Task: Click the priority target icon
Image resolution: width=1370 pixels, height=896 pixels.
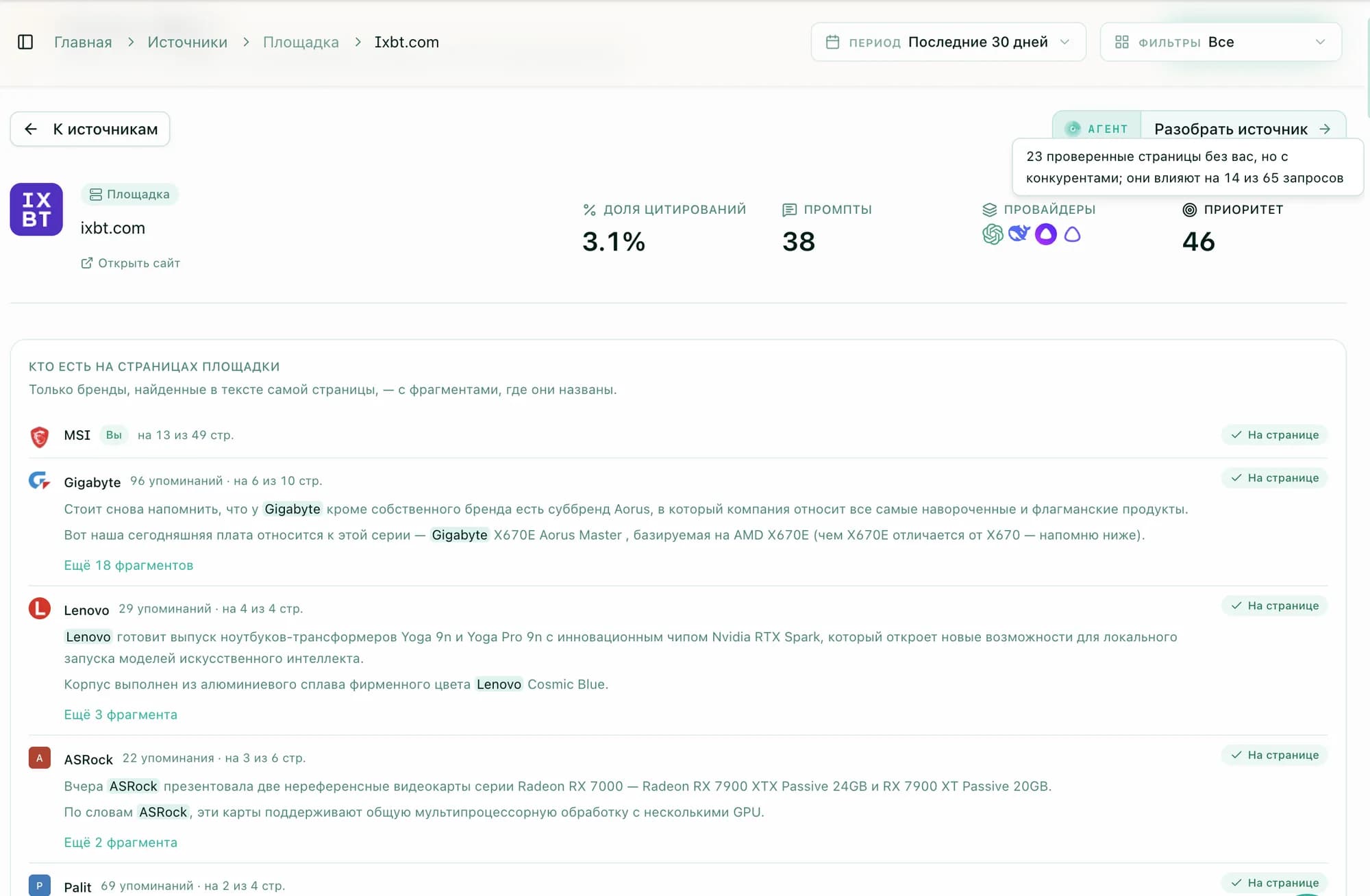Action: 1190,210
